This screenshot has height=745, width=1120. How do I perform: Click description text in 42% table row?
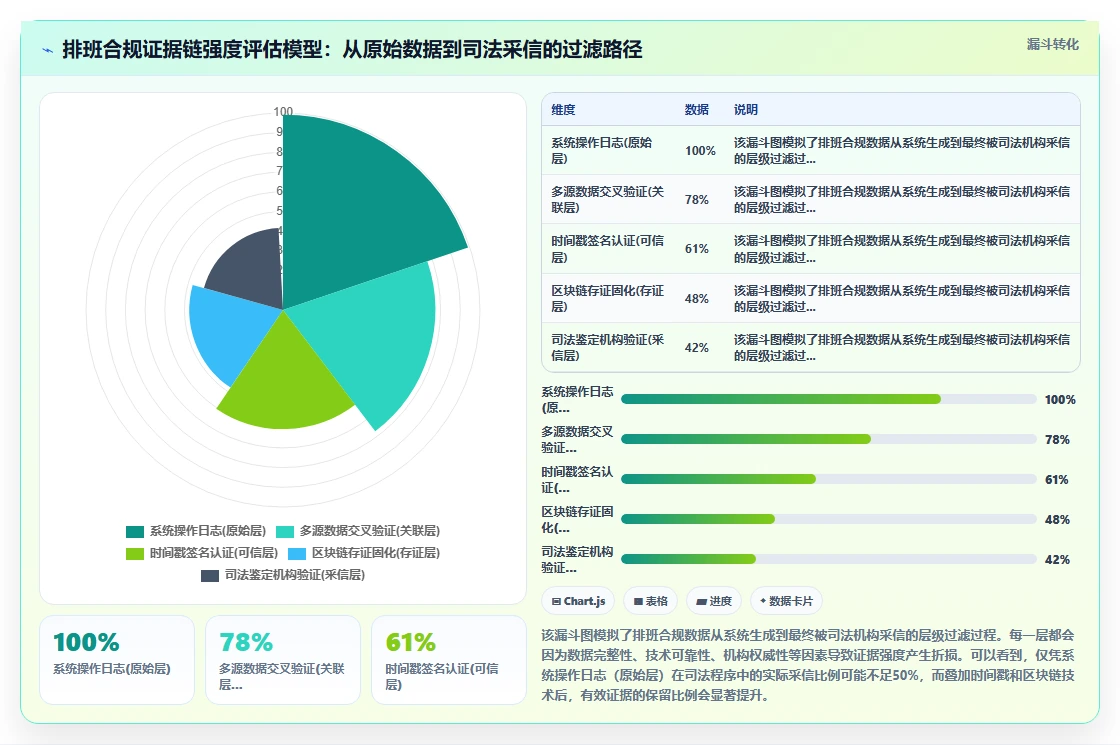902,347
